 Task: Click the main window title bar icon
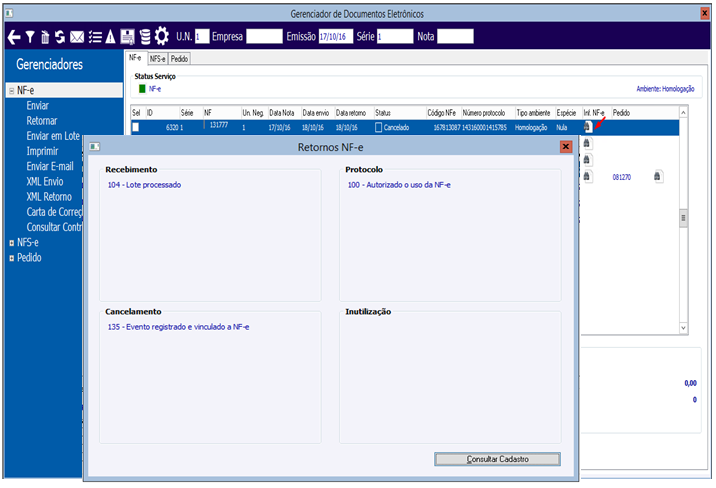pyautogui.click(x=9, y=13)
